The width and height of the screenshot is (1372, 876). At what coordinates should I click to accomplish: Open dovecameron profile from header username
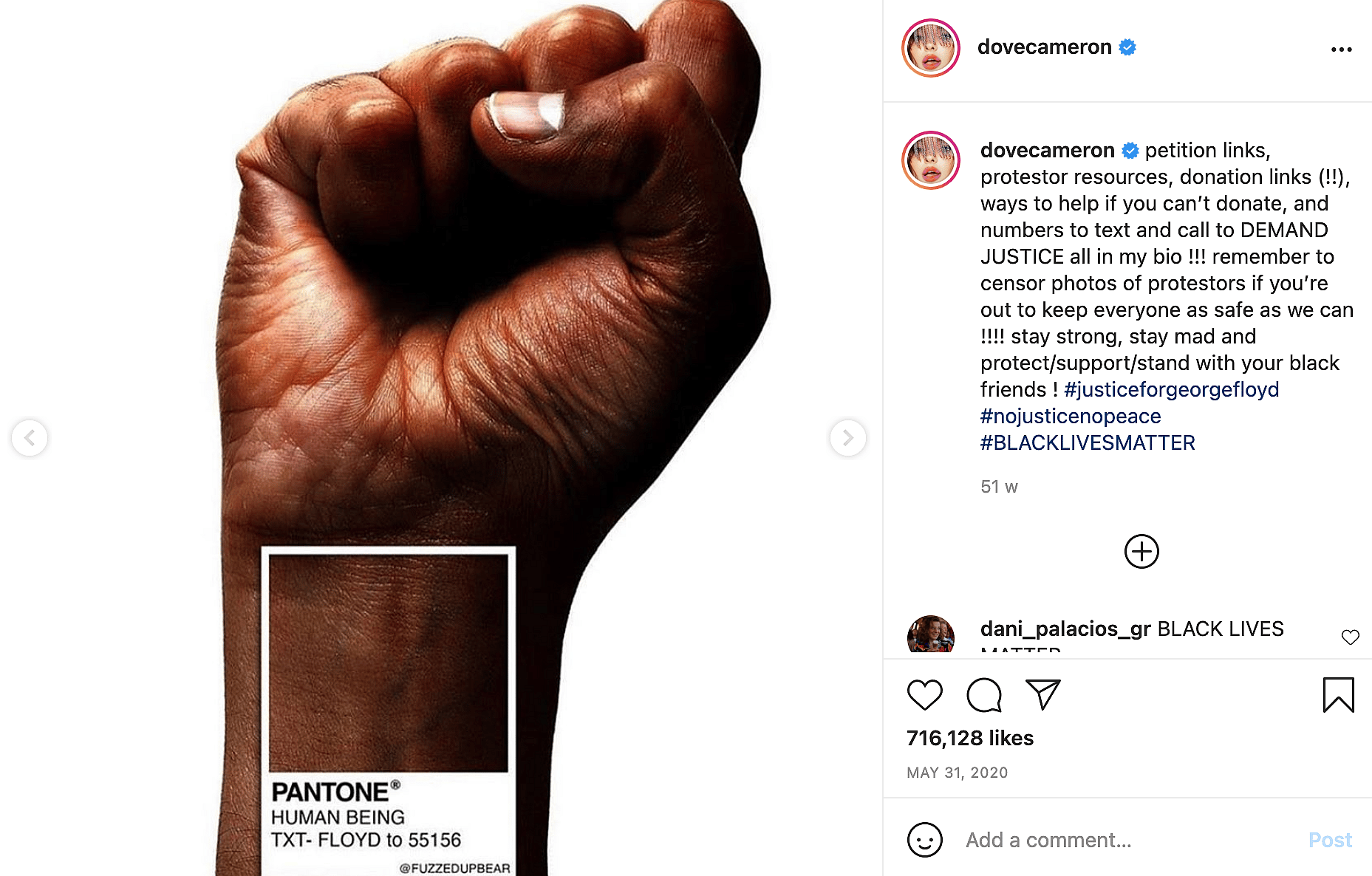tap(1044, 47)
